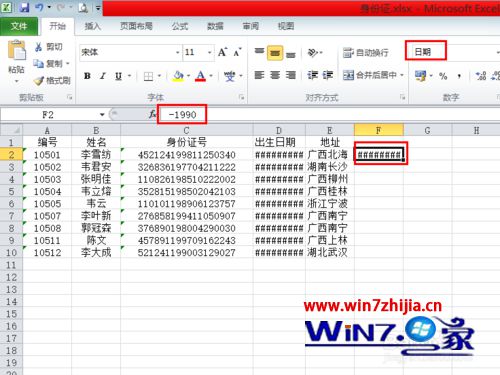Image resolution: width=500 pixels, height=375 pixels.
Task: Select cell with ID 452124199811250340
Action: point(187,155)
